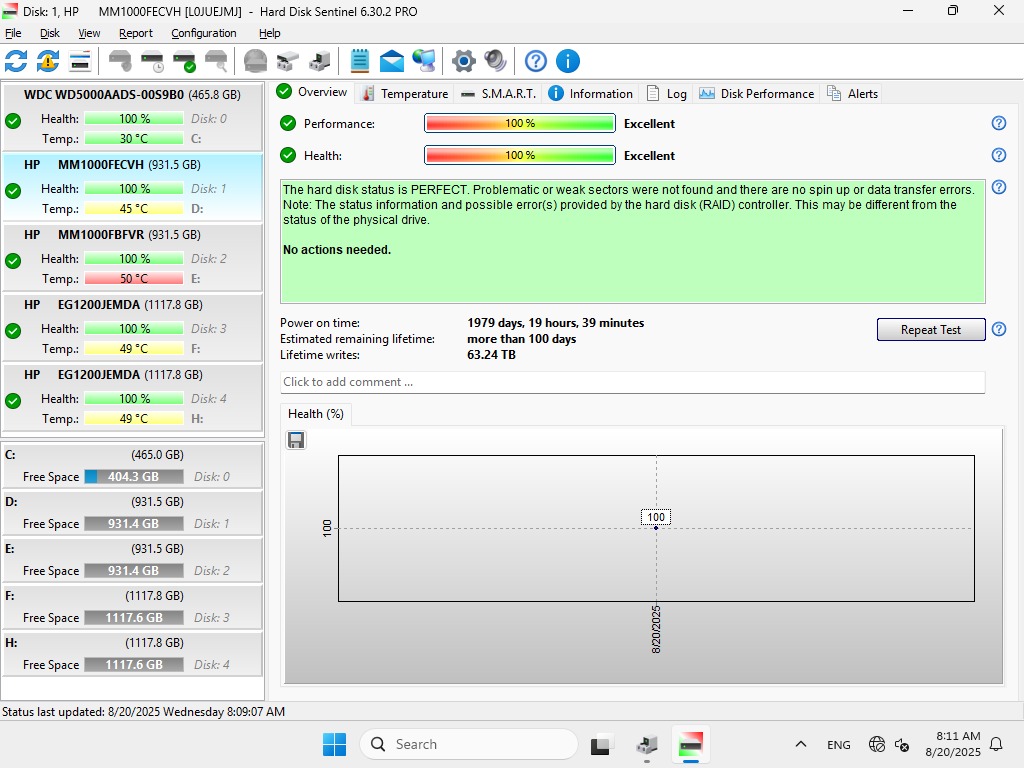Click the disk with green checkmark toolbar icon
This screenshot has width=1024, height=768.
coord(184,61)
